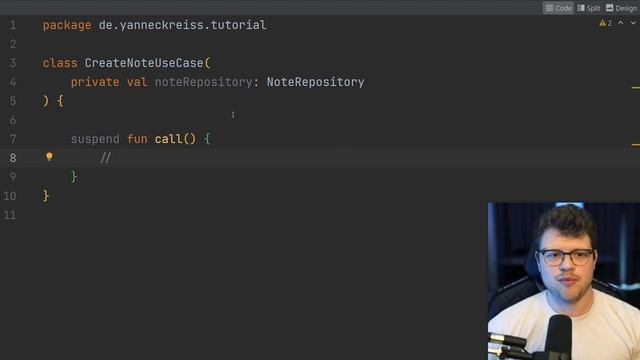Screen dimensions: 640x360
Task: Switch editor to Code view
Action: click(x=558, y=8)
